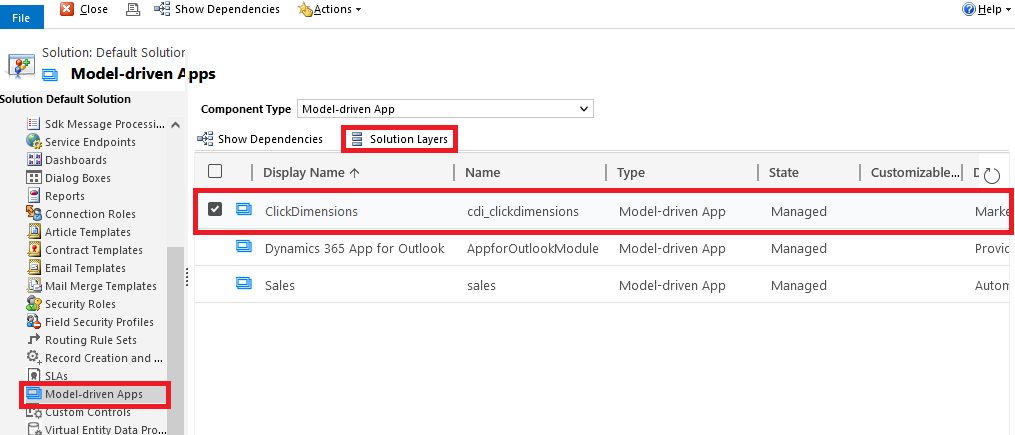Screen dimensions: 1015x435
Task: Click the Customizable column header
Action: pyautogui.click(x=915, y=173)
